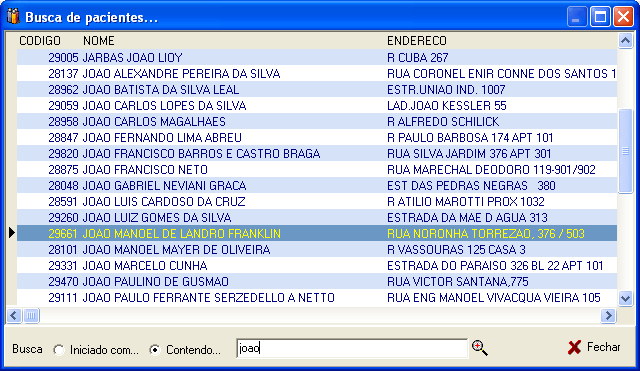Click address R ATILIO MAROTTI PROX 1032
Viewport: 640px width, 371px height.
[466, 202]
